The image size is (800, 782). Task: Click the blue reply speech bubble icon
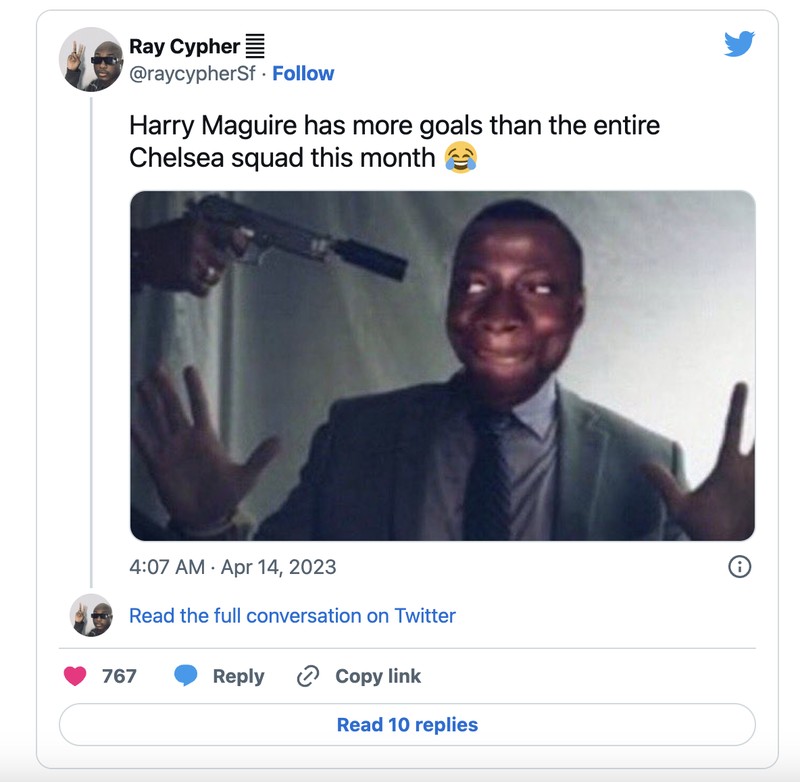tap(186, 676)
